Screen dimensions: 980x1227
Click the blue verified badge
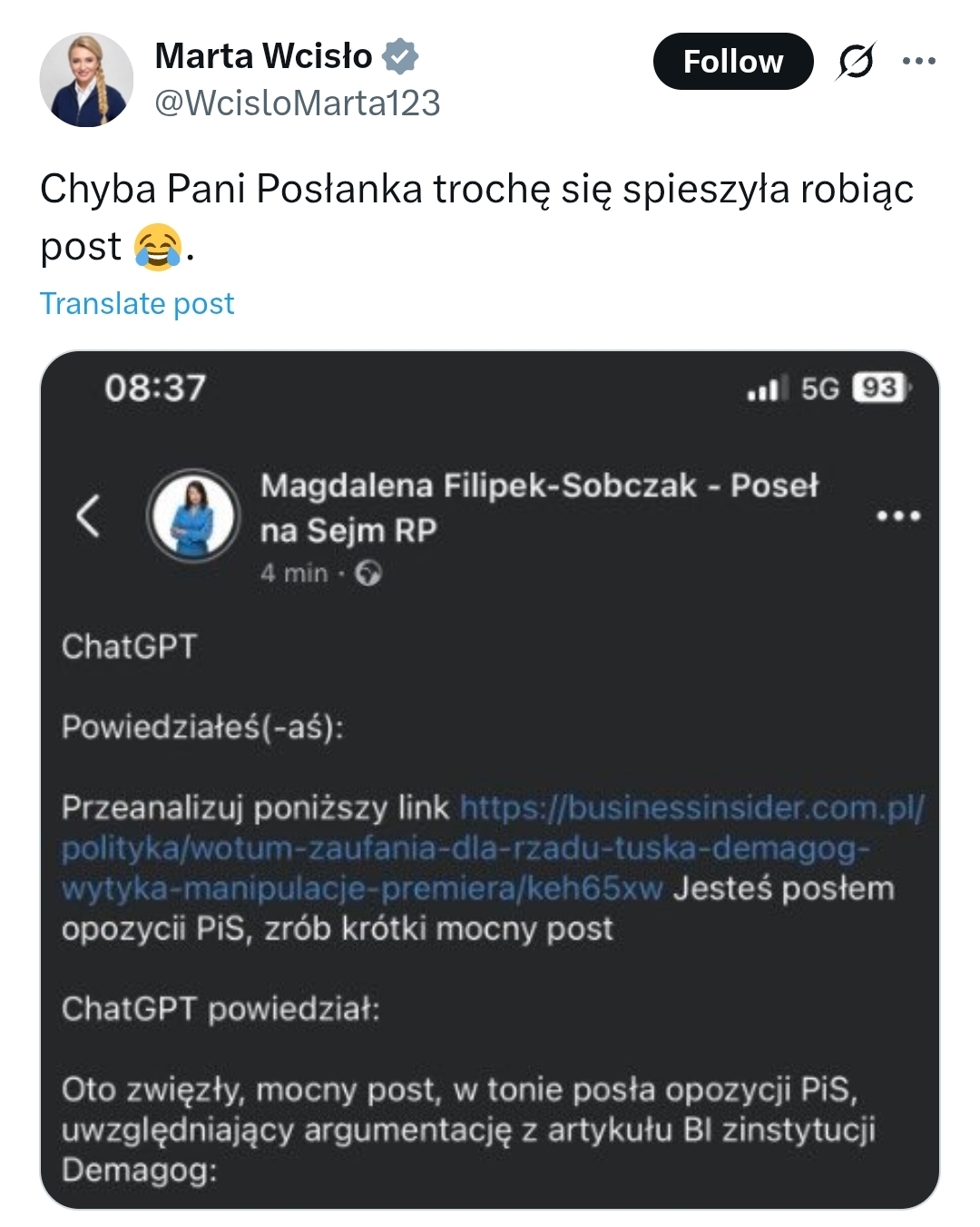point(400,56)
